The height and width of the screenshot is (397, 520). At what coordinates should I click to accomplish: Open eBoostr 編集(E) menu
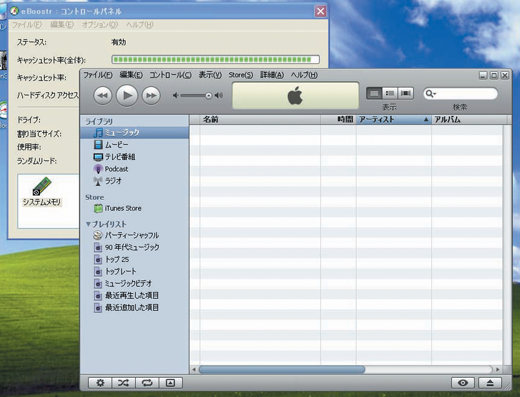click(62, 25)
